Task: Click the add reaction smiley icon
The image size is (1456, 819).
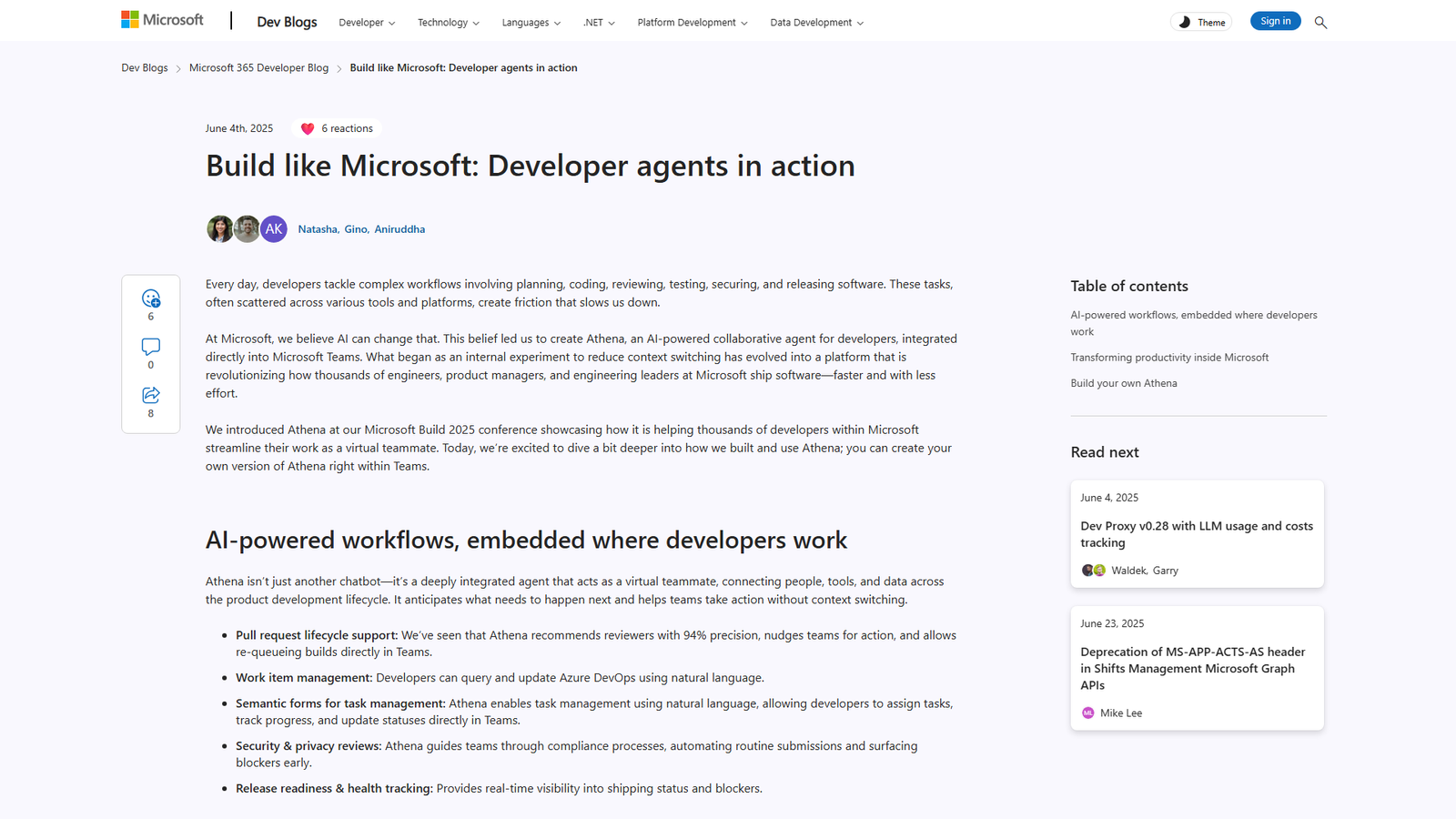Action: click(151, 298)
